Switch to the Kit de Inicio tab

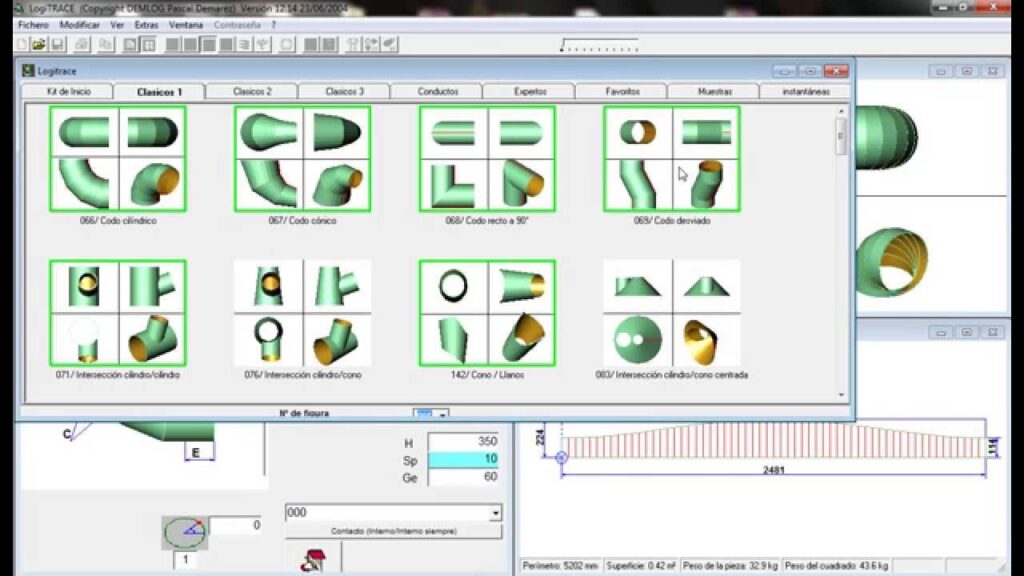click(x=69, y=91)
